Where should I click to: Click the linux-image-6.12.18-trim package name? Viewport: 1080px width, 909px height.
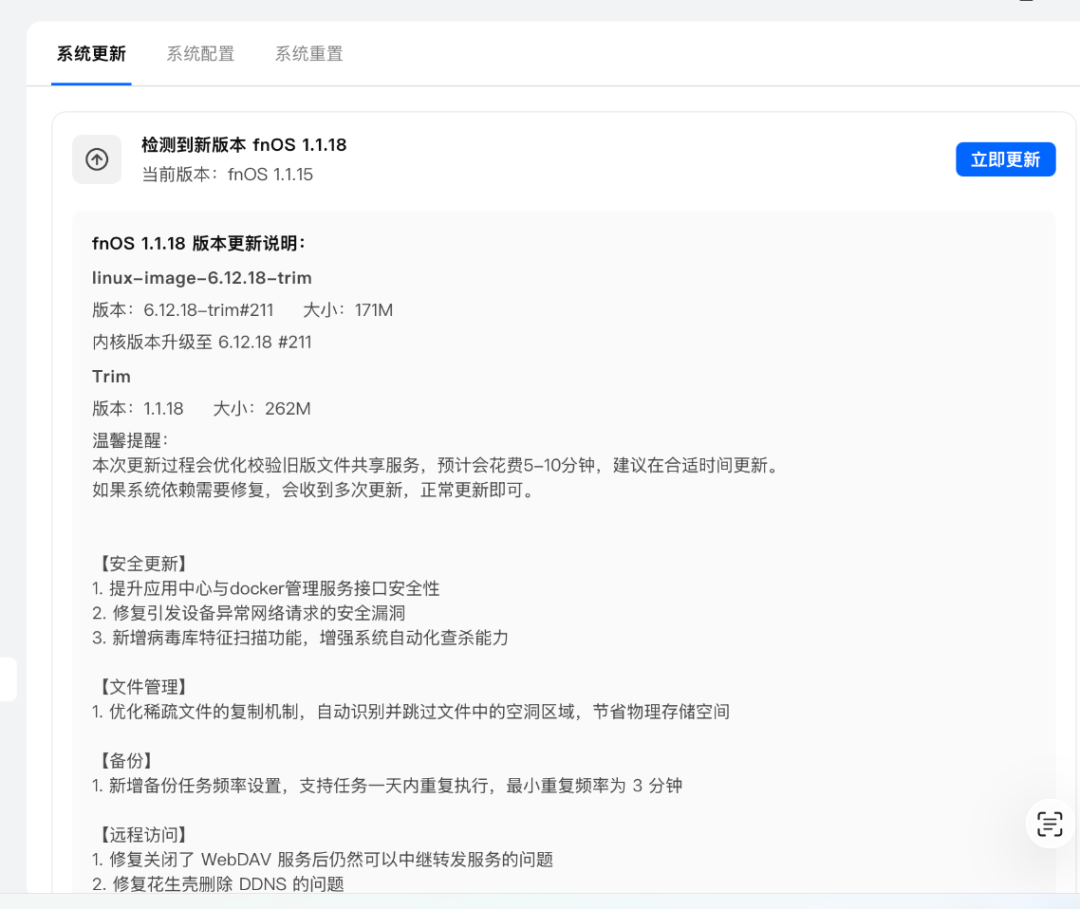coord(202,278)
